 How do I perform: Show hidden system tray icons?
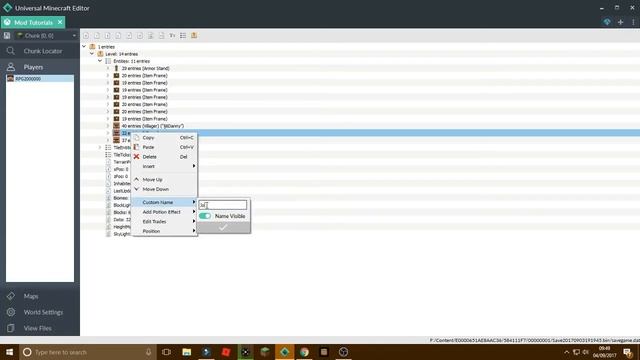coord(567,352)
